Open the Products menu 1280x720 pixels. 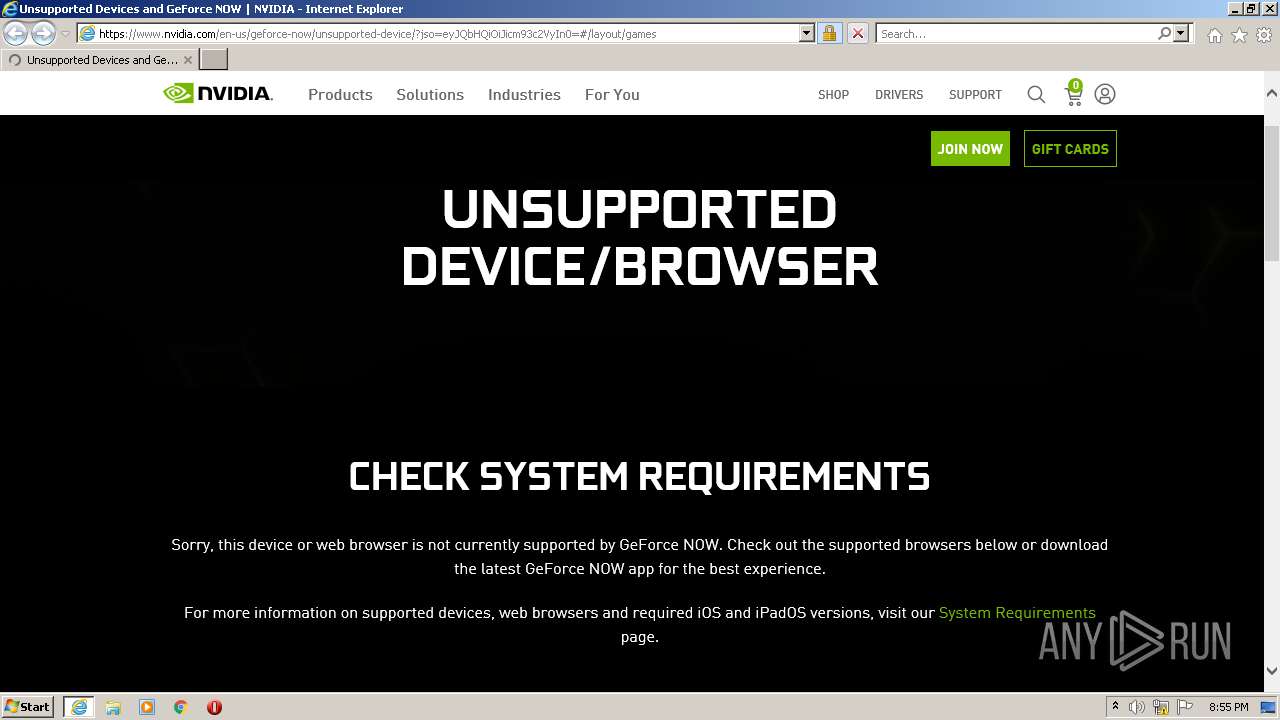(x=340, y=94)
